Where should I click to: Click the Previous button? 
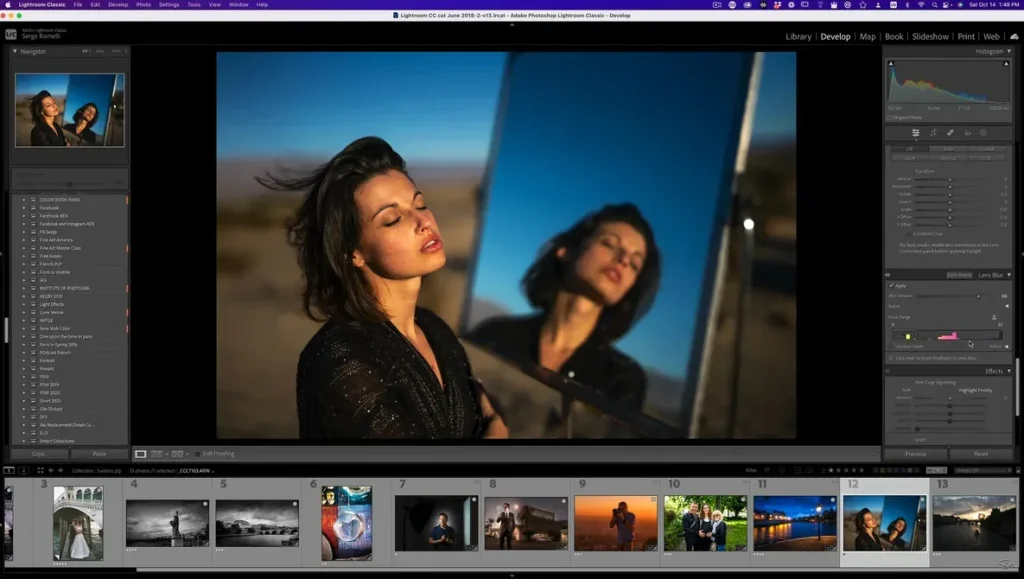tap(916, 453)
